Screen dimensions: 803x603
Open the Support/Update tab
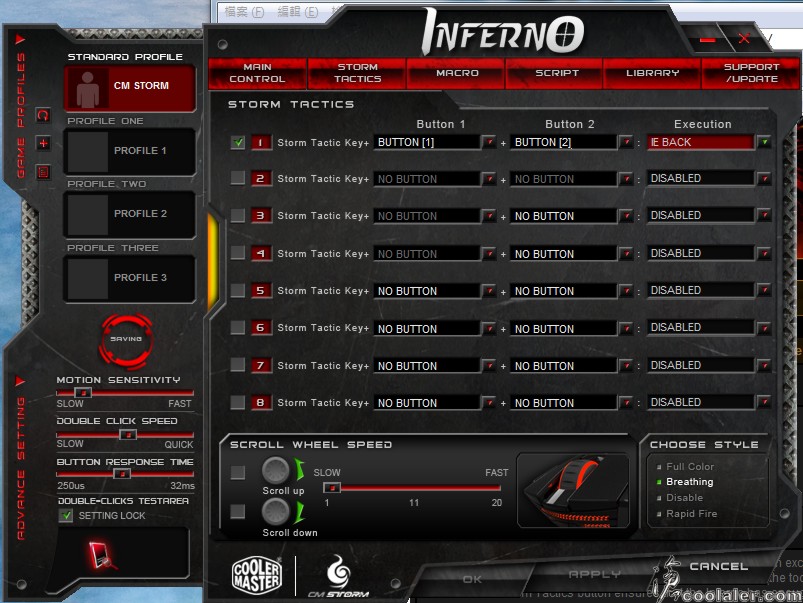coord(751,73)
